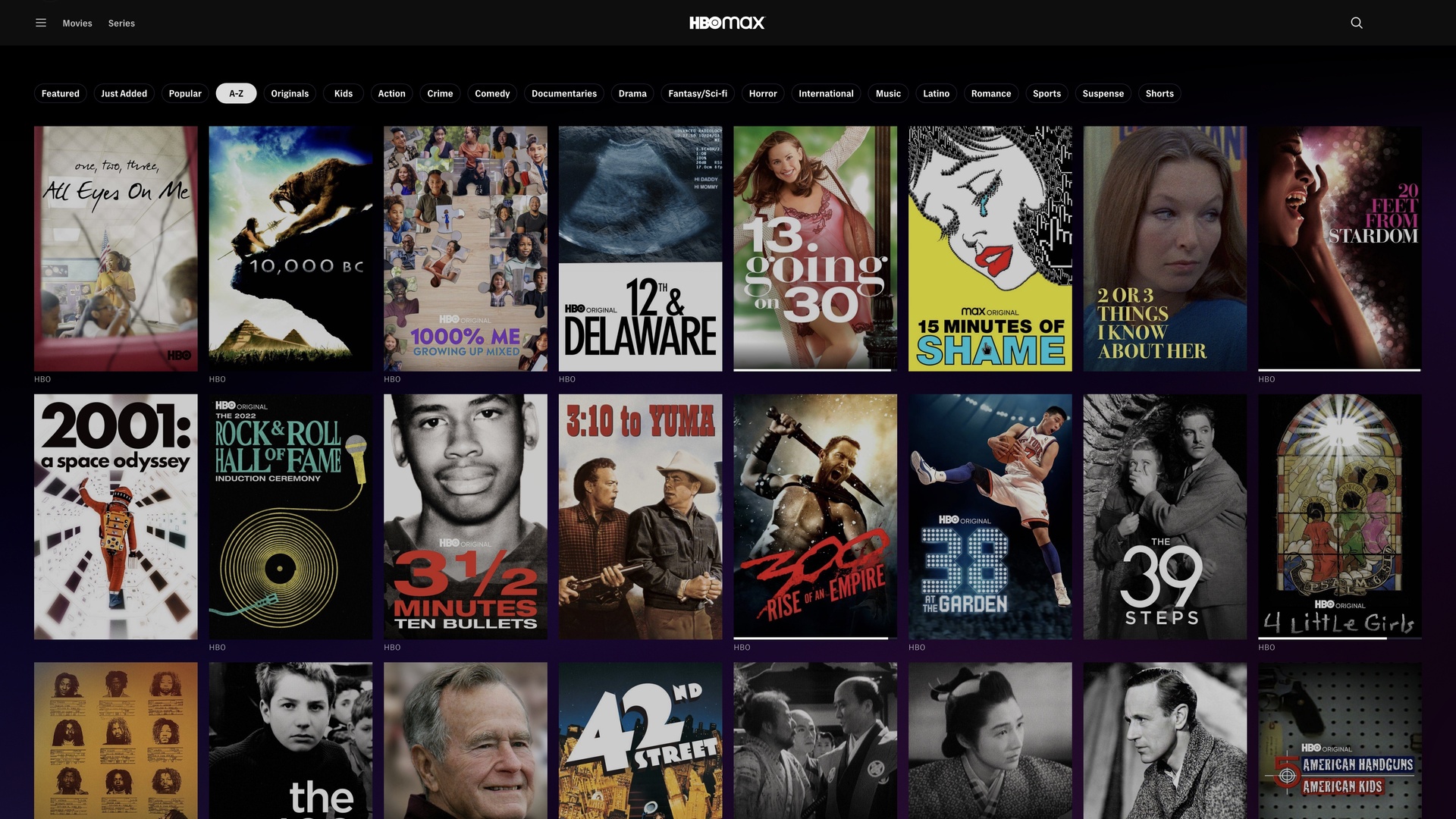Open the 10,000 BC poster
Screen dimensions: 1456x819
point(290,249)
